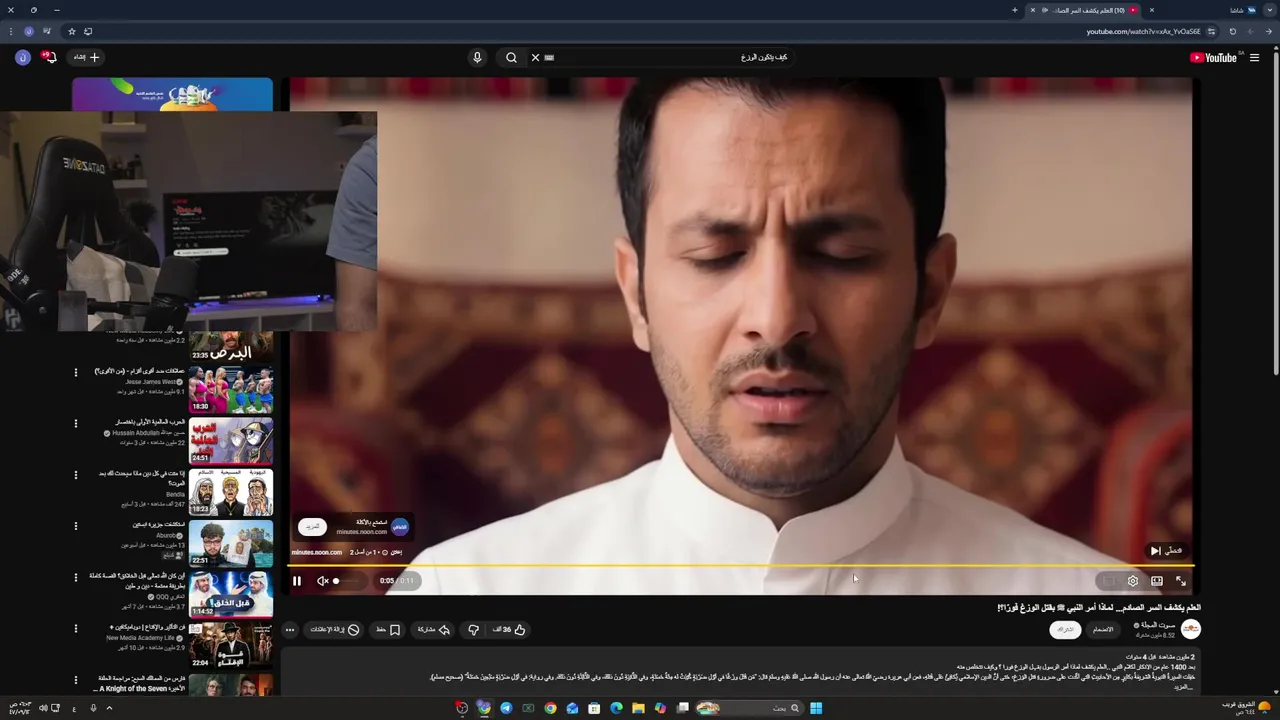Viewport: 1280px width, 720px height.
Task: Click the subscribe button
Action: [1066, 630]
